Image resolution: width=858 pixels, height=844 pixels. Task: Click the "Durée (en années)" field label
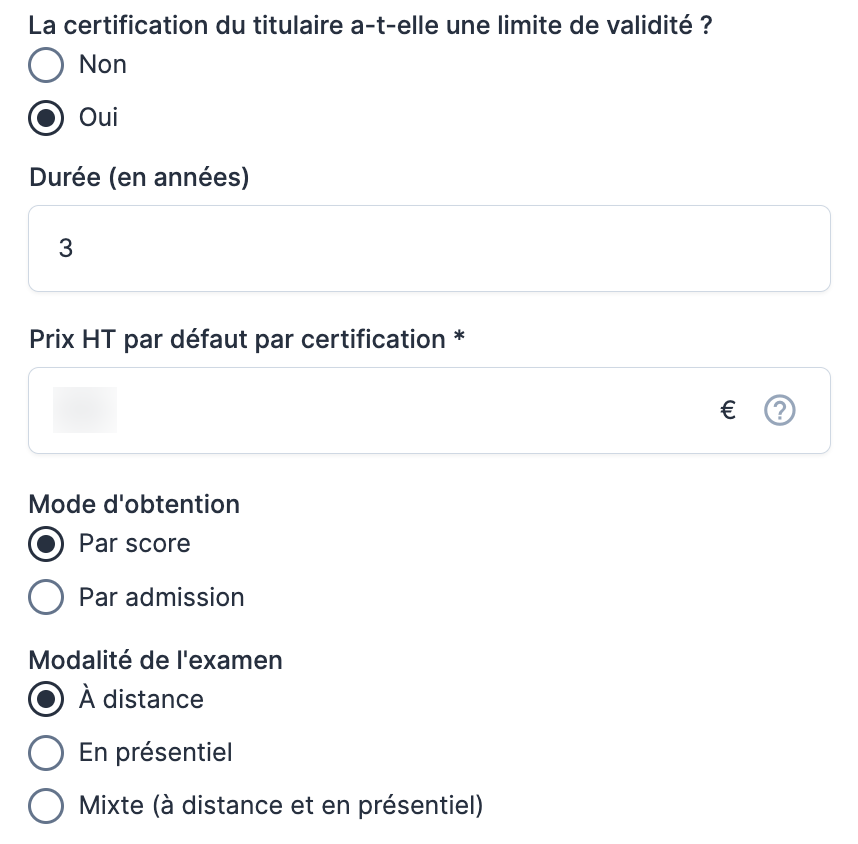(x=139, y=178)
